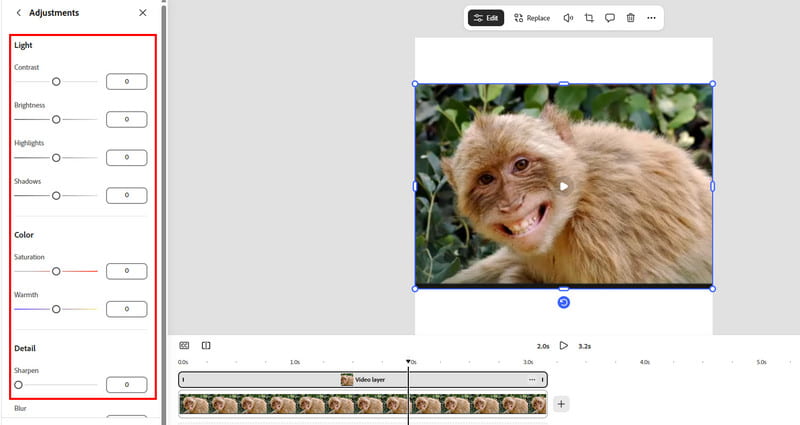Click the timeline playhead marker
800x425 pixels.
[x=408, y=362]
